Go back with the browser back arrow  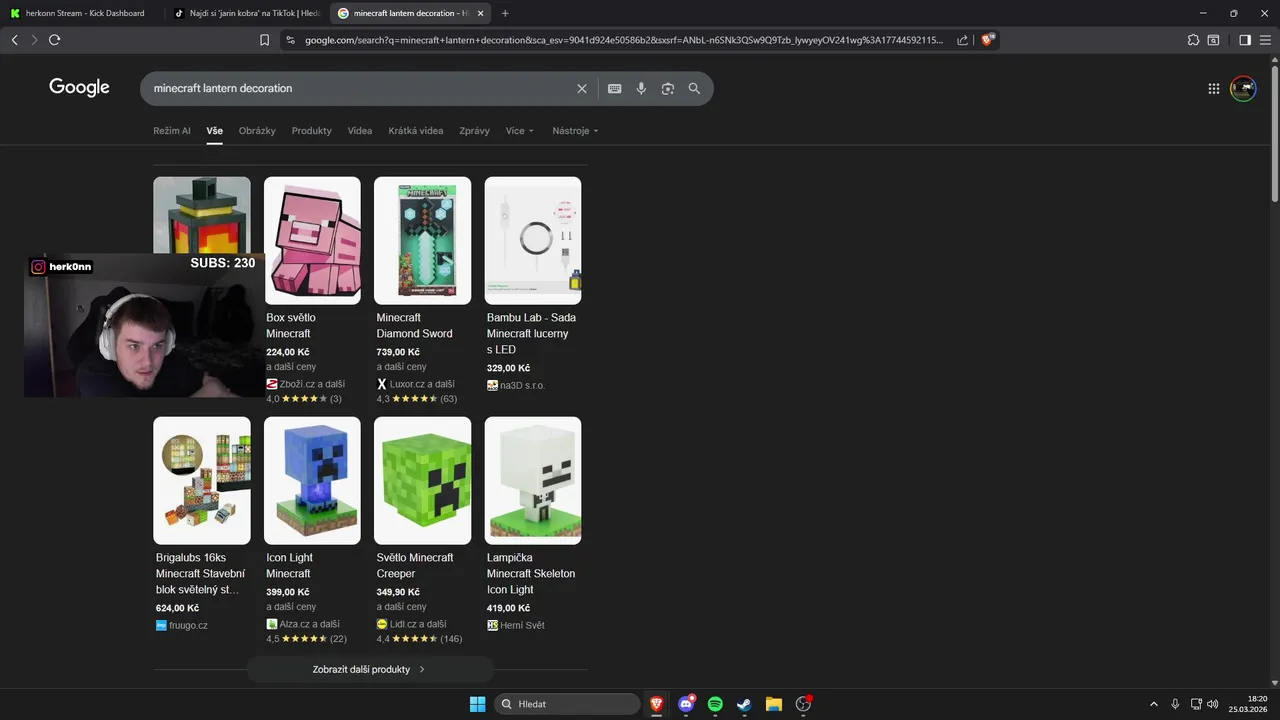[14, 40]
